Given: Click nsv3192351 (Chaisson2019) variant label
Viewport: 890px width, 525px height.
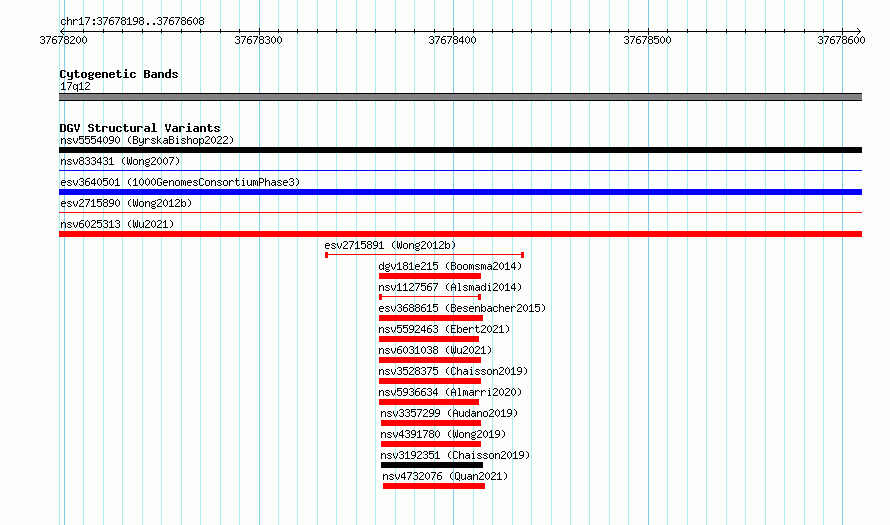Looking at the screenshot, I should (x=455, y=455).
